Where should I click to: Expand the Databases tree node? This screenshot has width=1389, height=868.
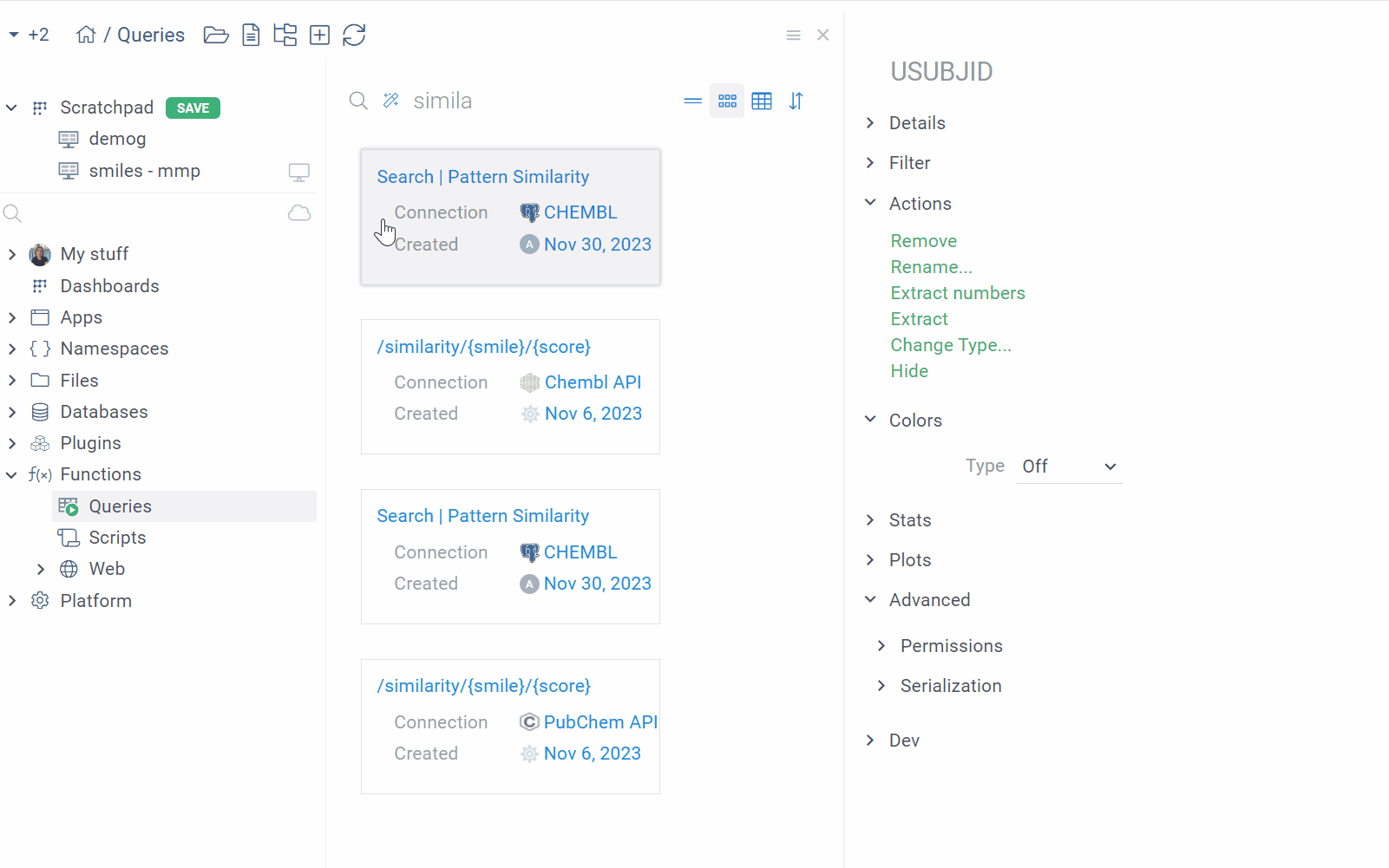[x=12, y=412]
